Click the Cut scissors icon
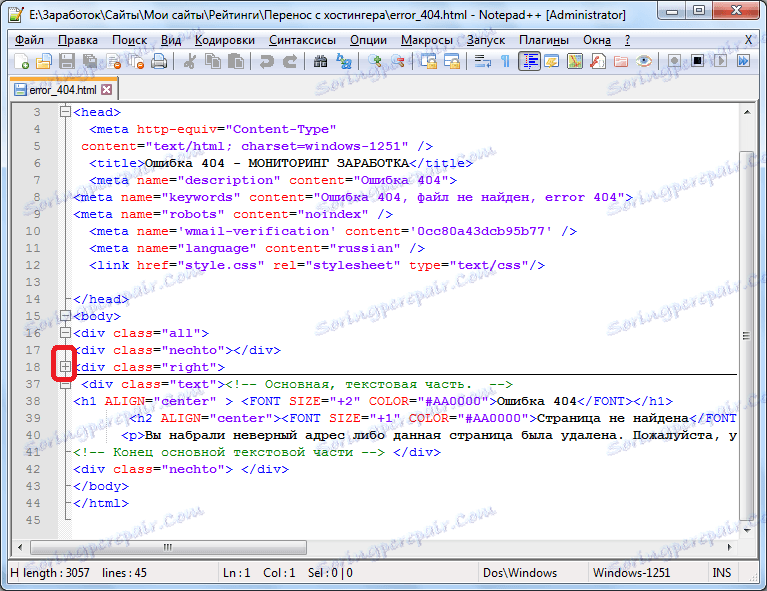 tap(190, 62)
